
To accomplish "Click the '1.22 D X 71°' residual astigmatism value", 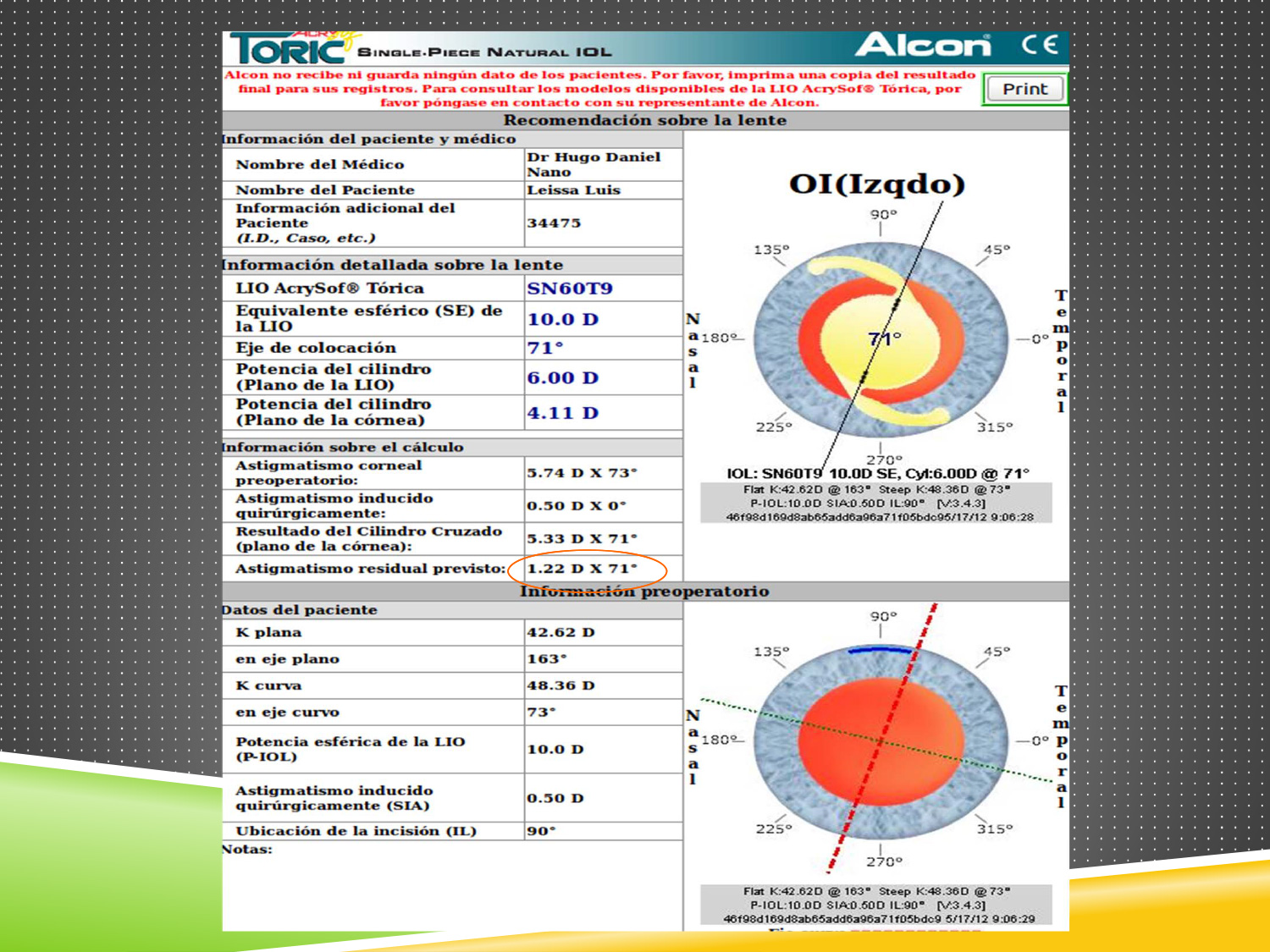I will [582, 569].
